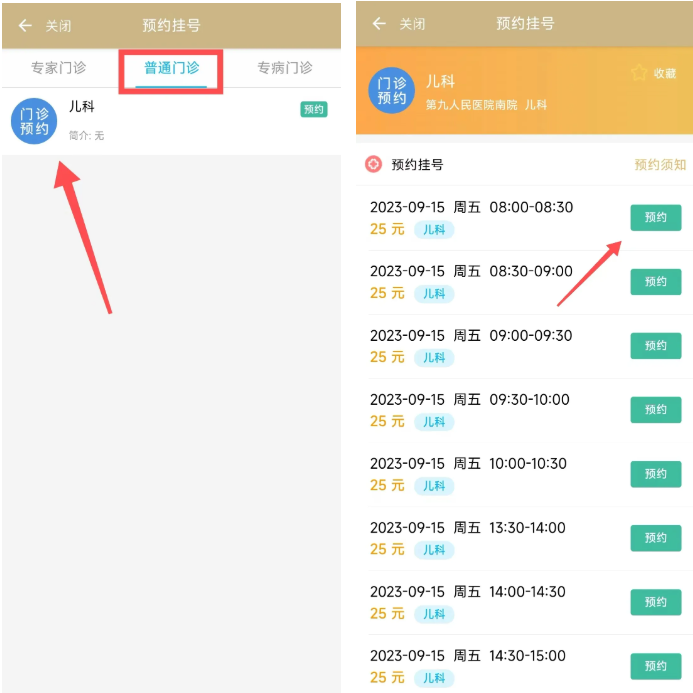Tap the star favorite icon
The width and height of the screenshot is (693, 693).
[x=639, y=72]
